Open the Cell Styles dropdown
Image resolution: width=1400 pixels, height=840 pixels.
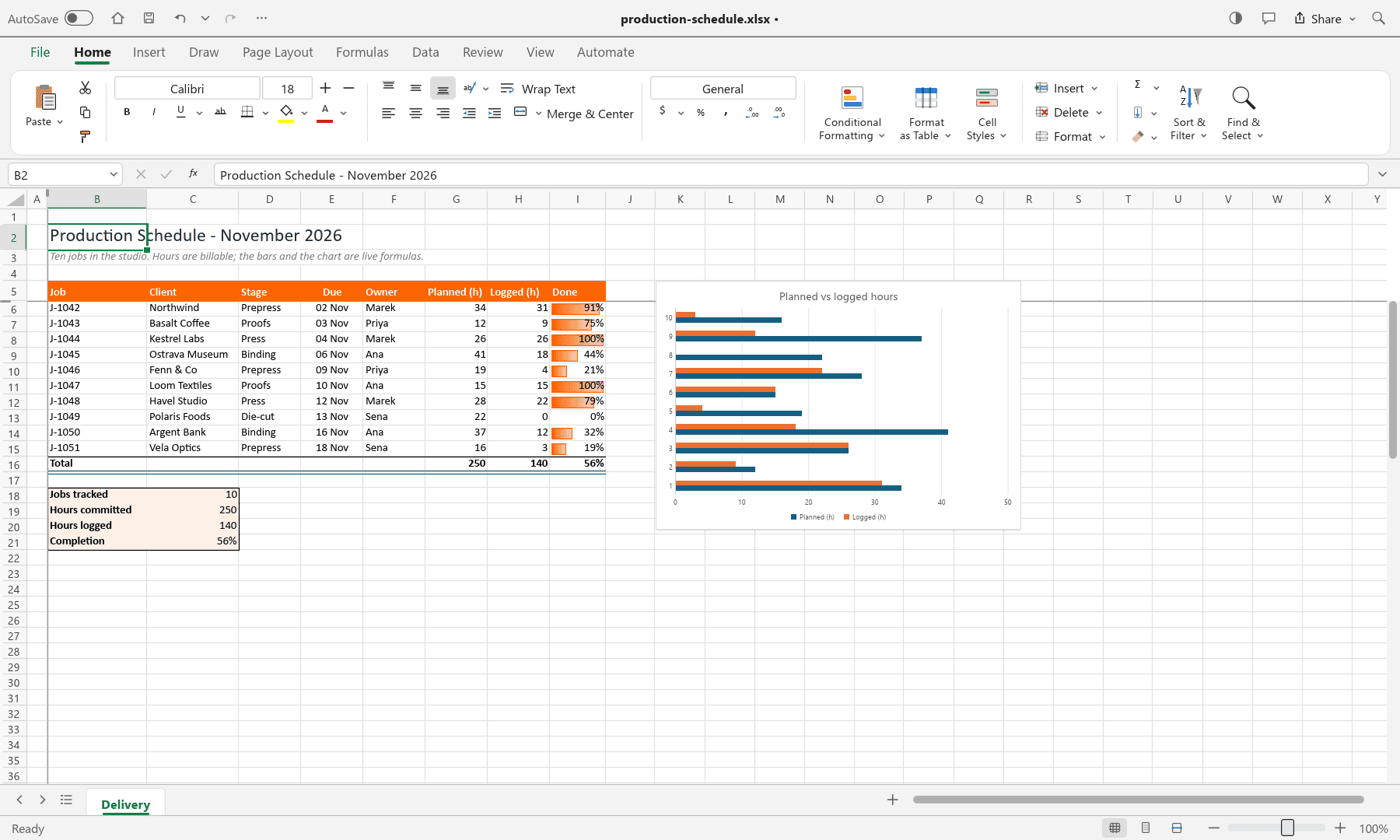coord(986,113)
